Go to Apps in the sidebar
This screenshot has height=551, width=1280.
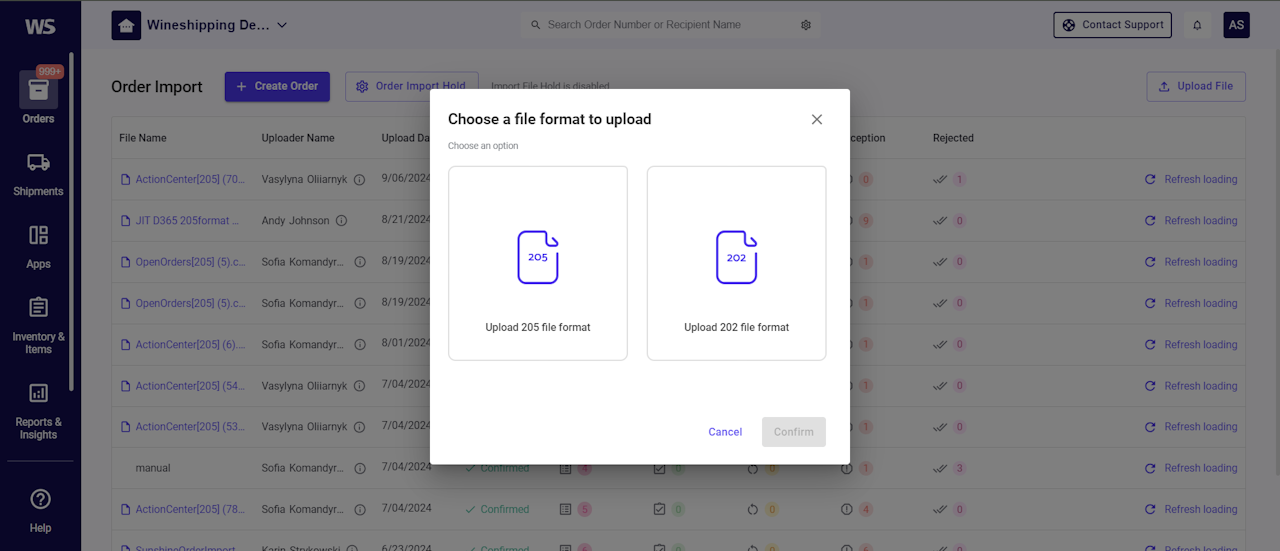point(38,246)
